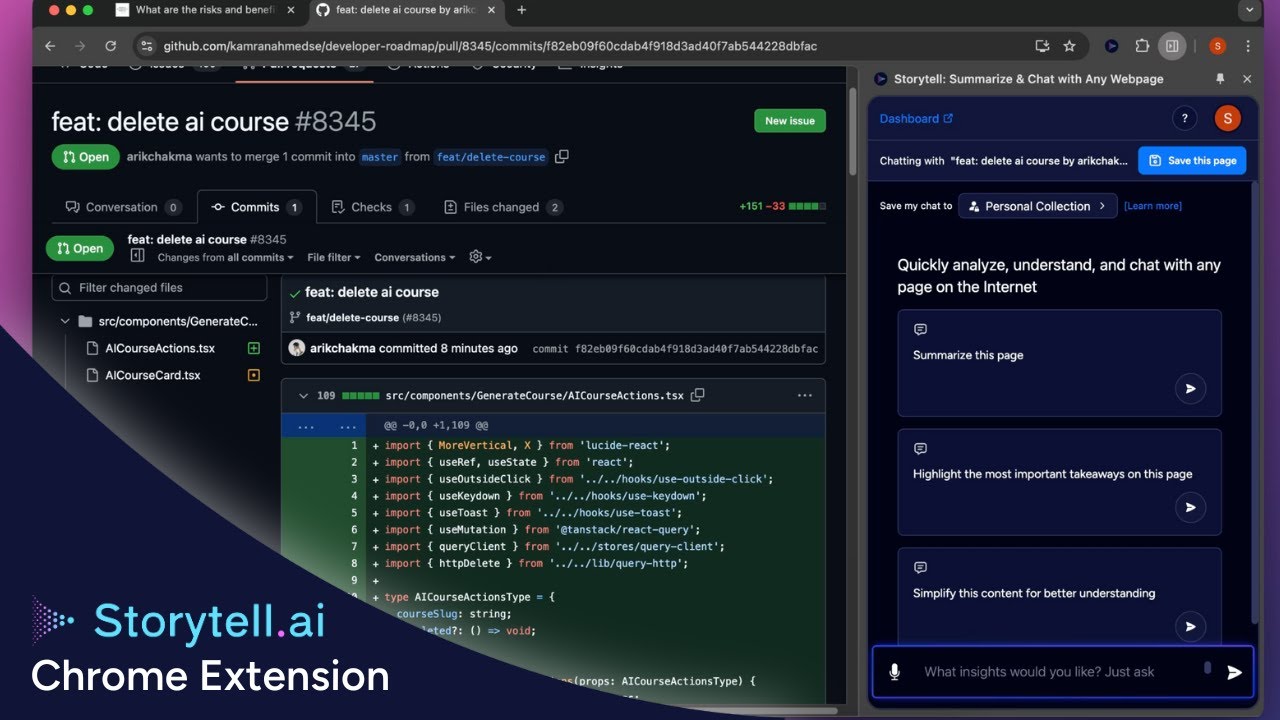The image size is (1280, 720).
Task: Click commit hash f82eb09f60c
Action: [x=696, y=349]
